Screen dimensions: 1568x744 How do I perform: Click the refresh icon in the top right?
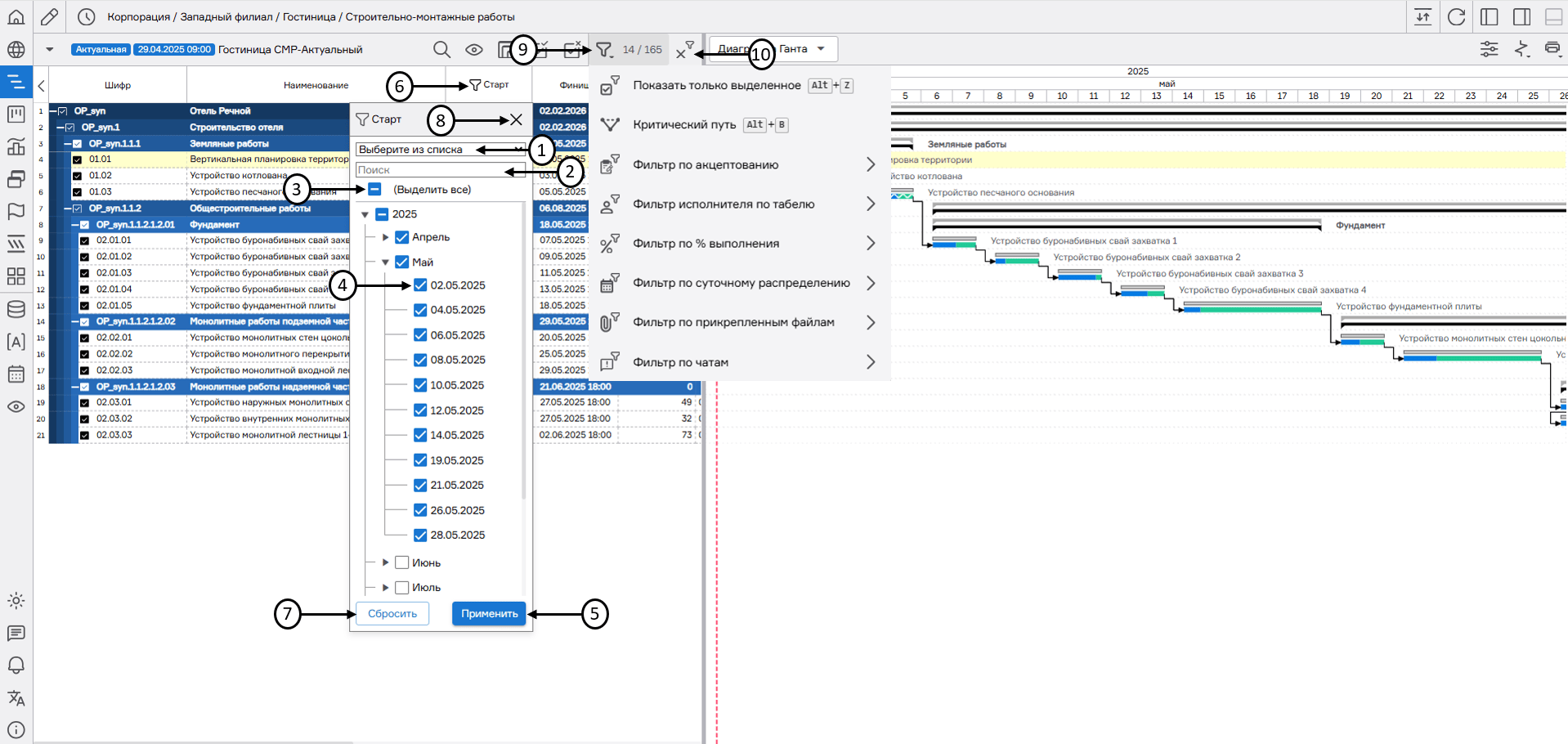(x=1456, y=17)
